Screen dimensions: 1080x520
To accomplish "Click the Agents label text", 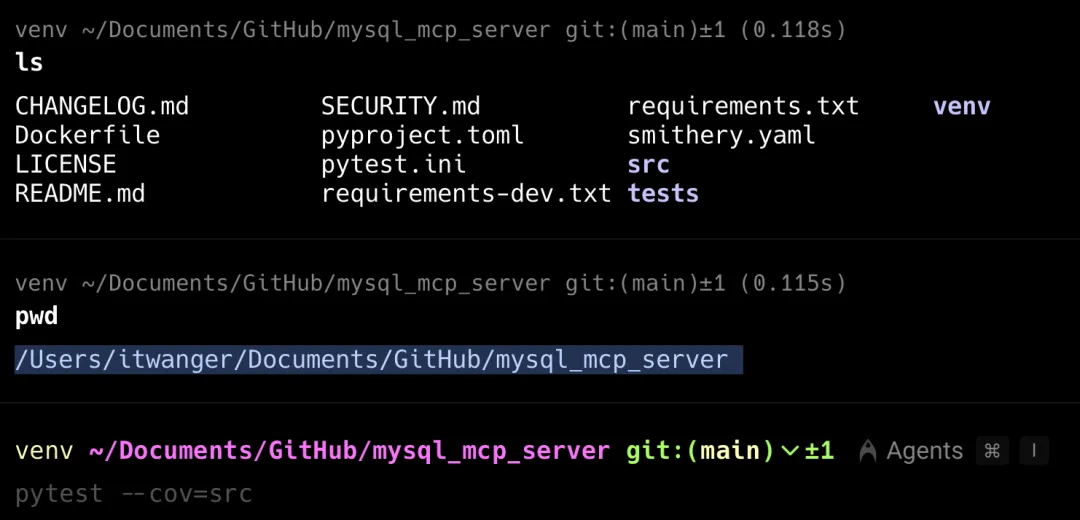I will tap(924, 451).
